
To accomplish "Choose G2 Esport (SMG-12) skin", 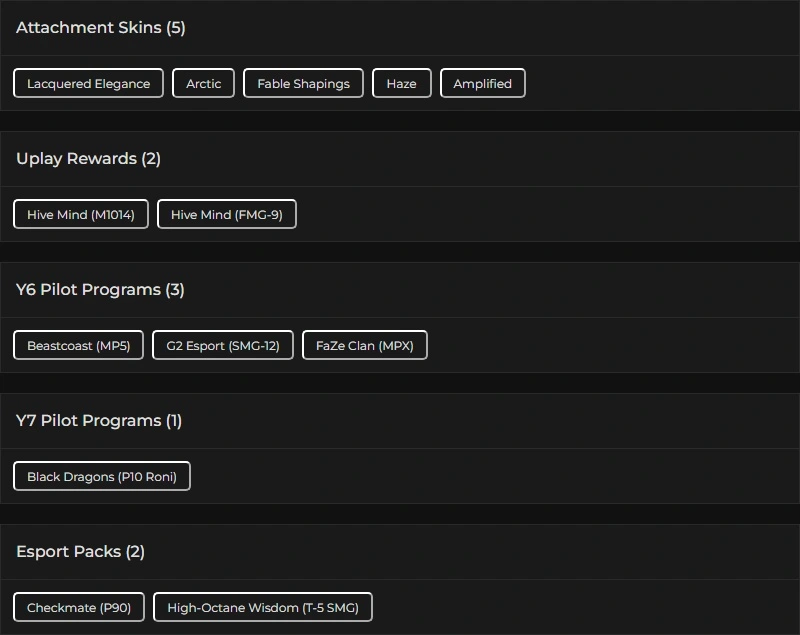I will 222,346.
